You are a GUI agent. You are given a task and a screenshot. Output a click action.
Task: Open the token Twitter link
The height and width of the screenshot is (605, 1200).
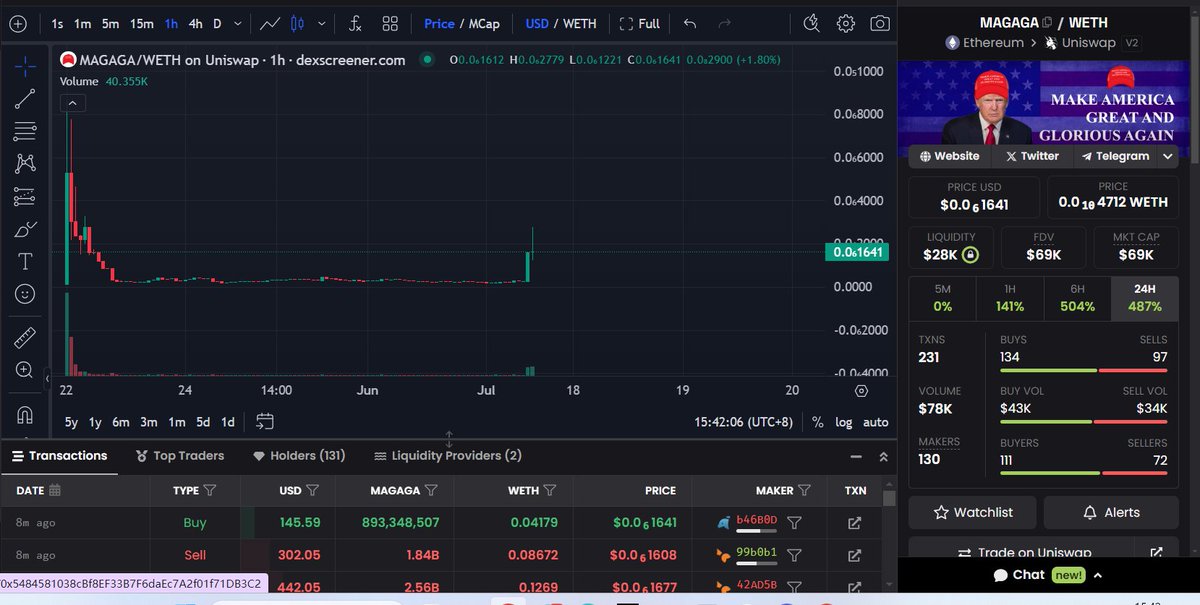(1032, 156)
